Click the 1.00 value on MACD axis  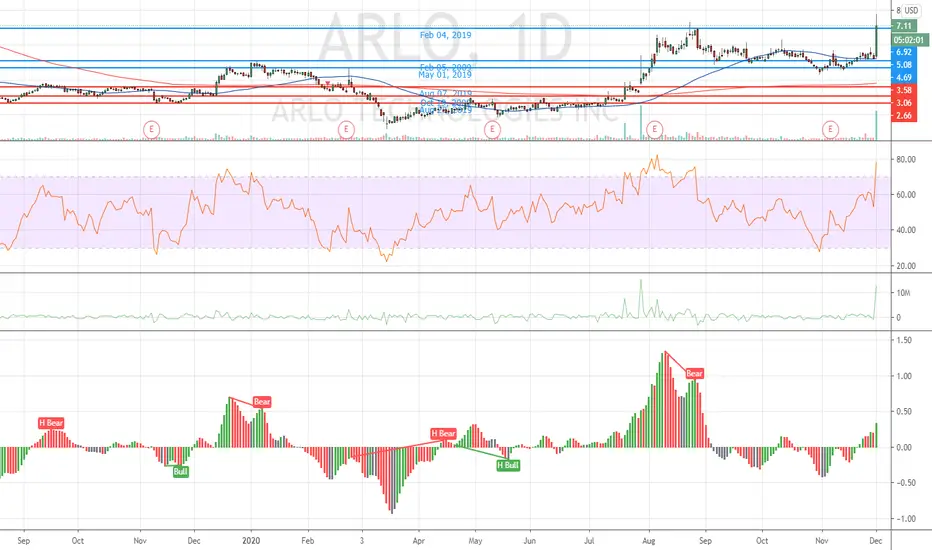904,376
